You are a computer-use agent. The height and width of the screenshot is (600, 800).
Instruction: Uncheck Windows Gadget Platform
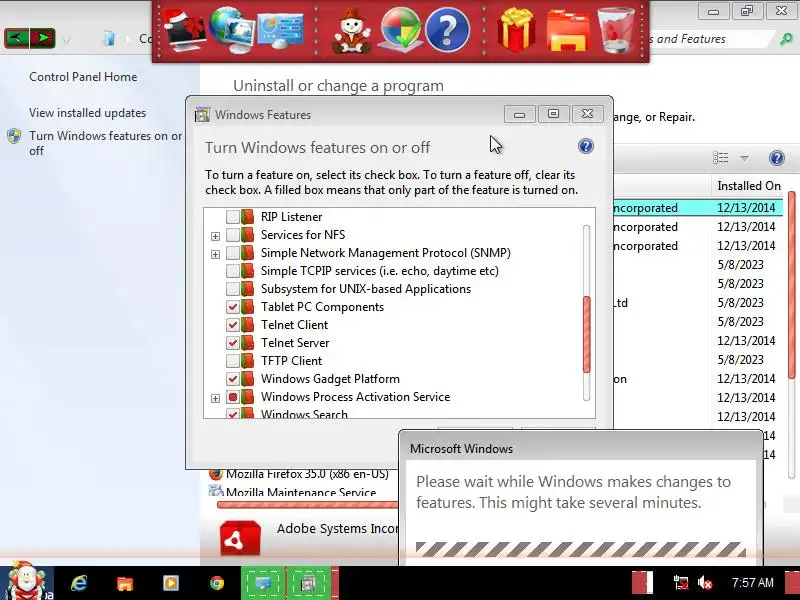pyautogui.click(x=233, y=379)
